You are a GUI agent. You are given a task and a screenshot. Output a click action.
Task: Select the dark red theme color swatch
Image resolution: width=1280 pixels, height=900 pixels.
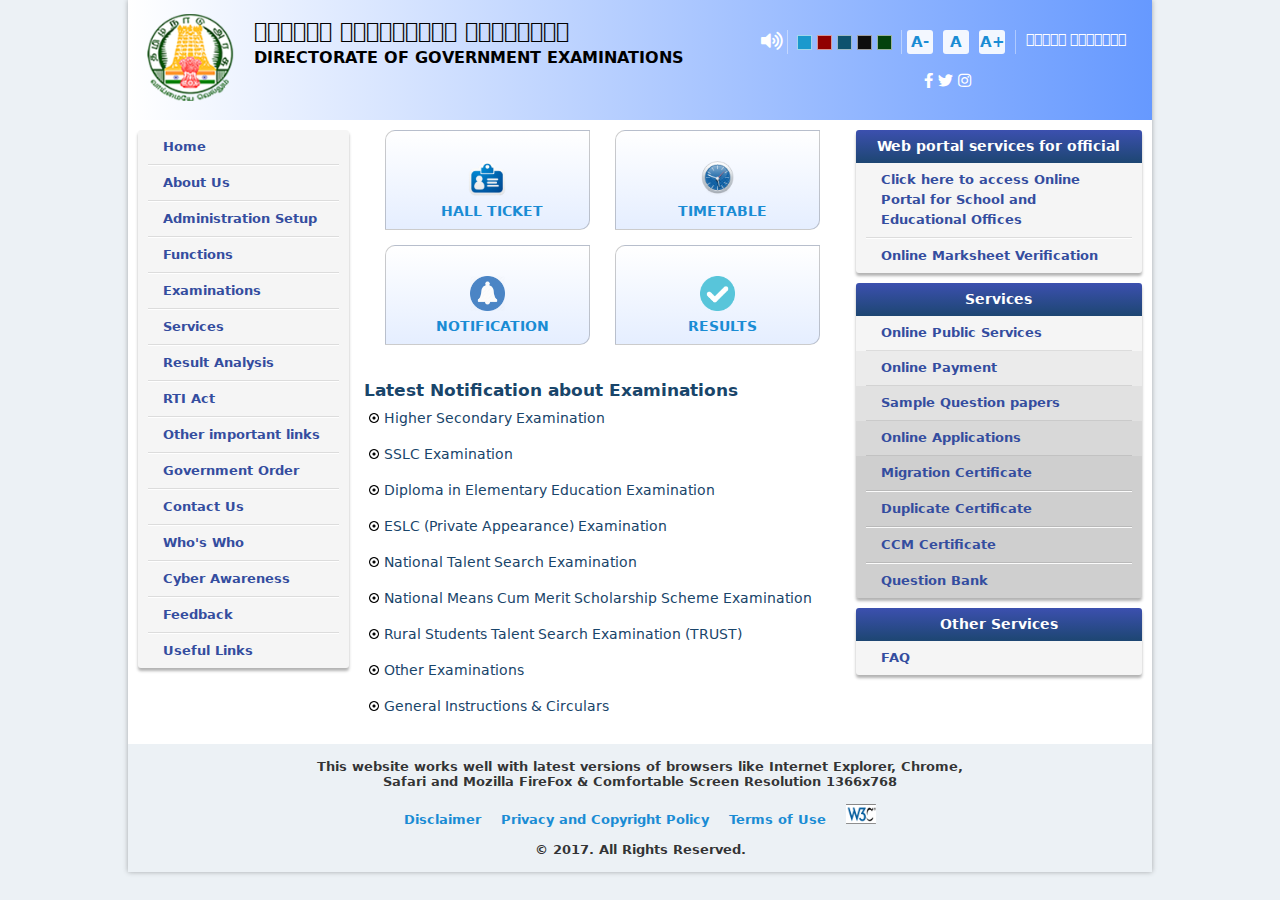pyautogui.click(x=824, y=42)
